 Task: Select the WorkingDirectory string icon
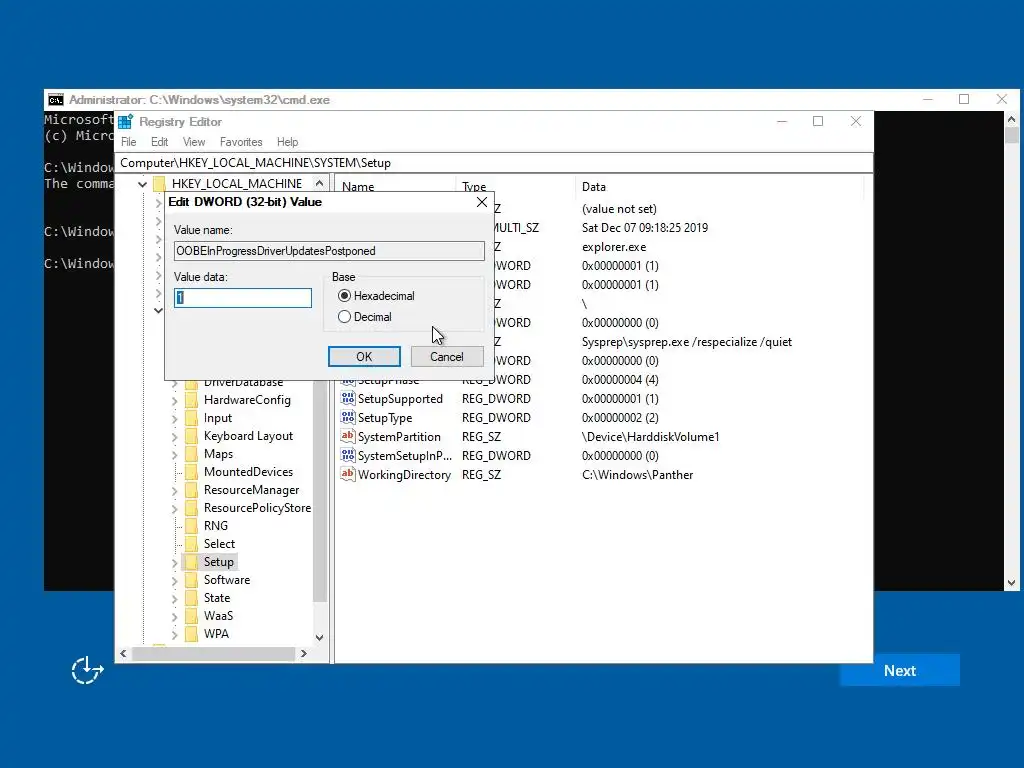348,474
